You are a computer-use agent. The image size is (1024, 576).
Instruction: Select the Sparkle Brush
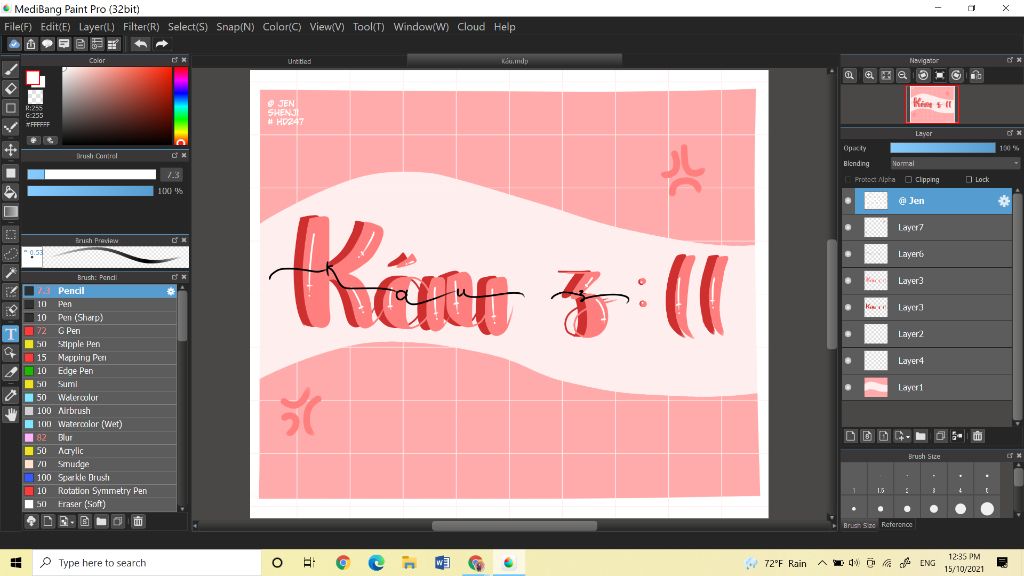[x=99, y=477]
